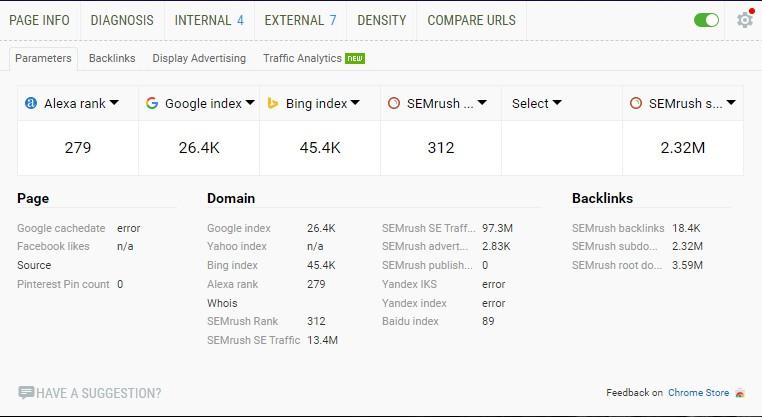762x417 pixels.
Task: Click the Alexa rank logo icon
Action: [31, 103]
